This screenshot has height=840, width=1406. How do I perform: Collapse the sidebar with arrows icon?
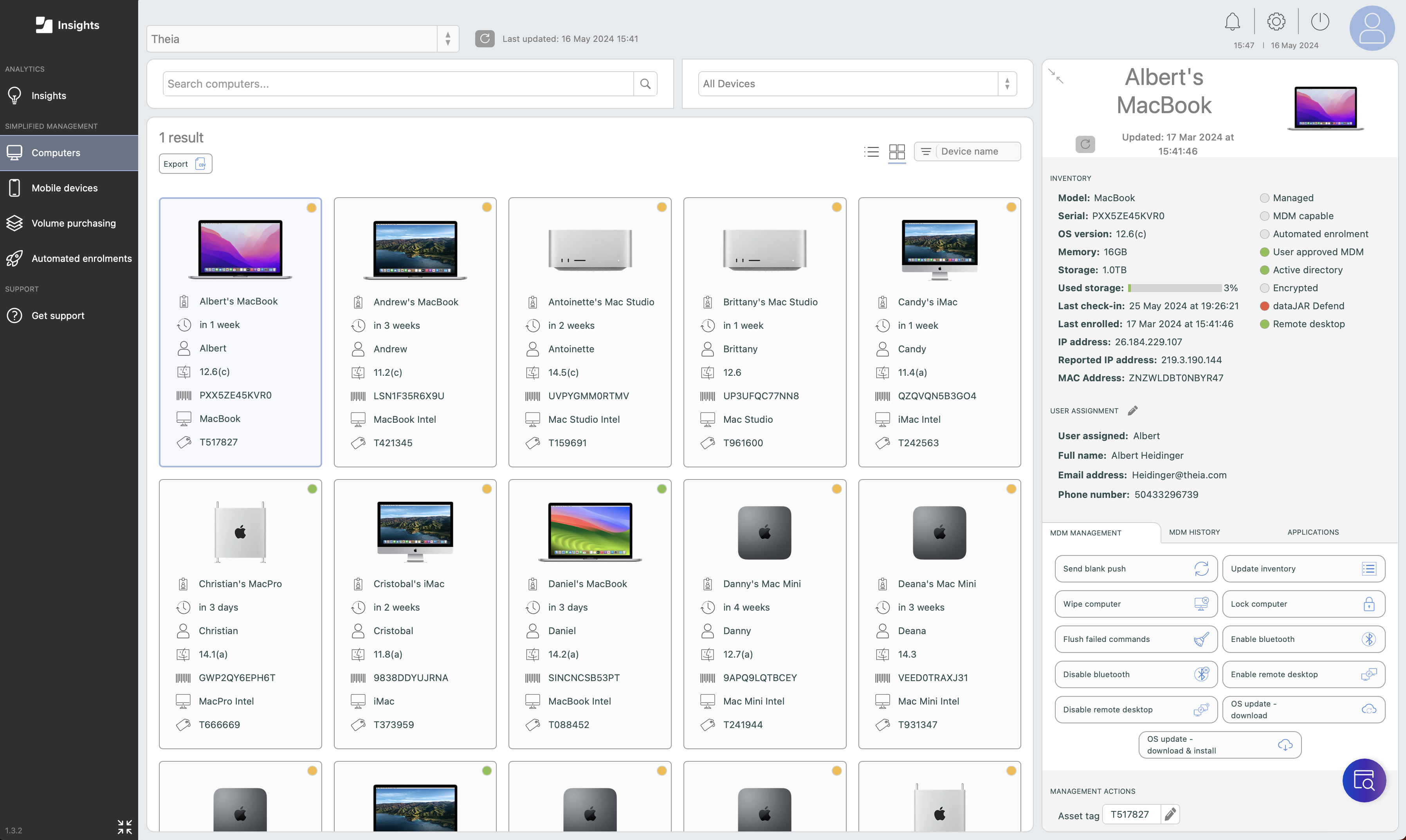(124, 827)
